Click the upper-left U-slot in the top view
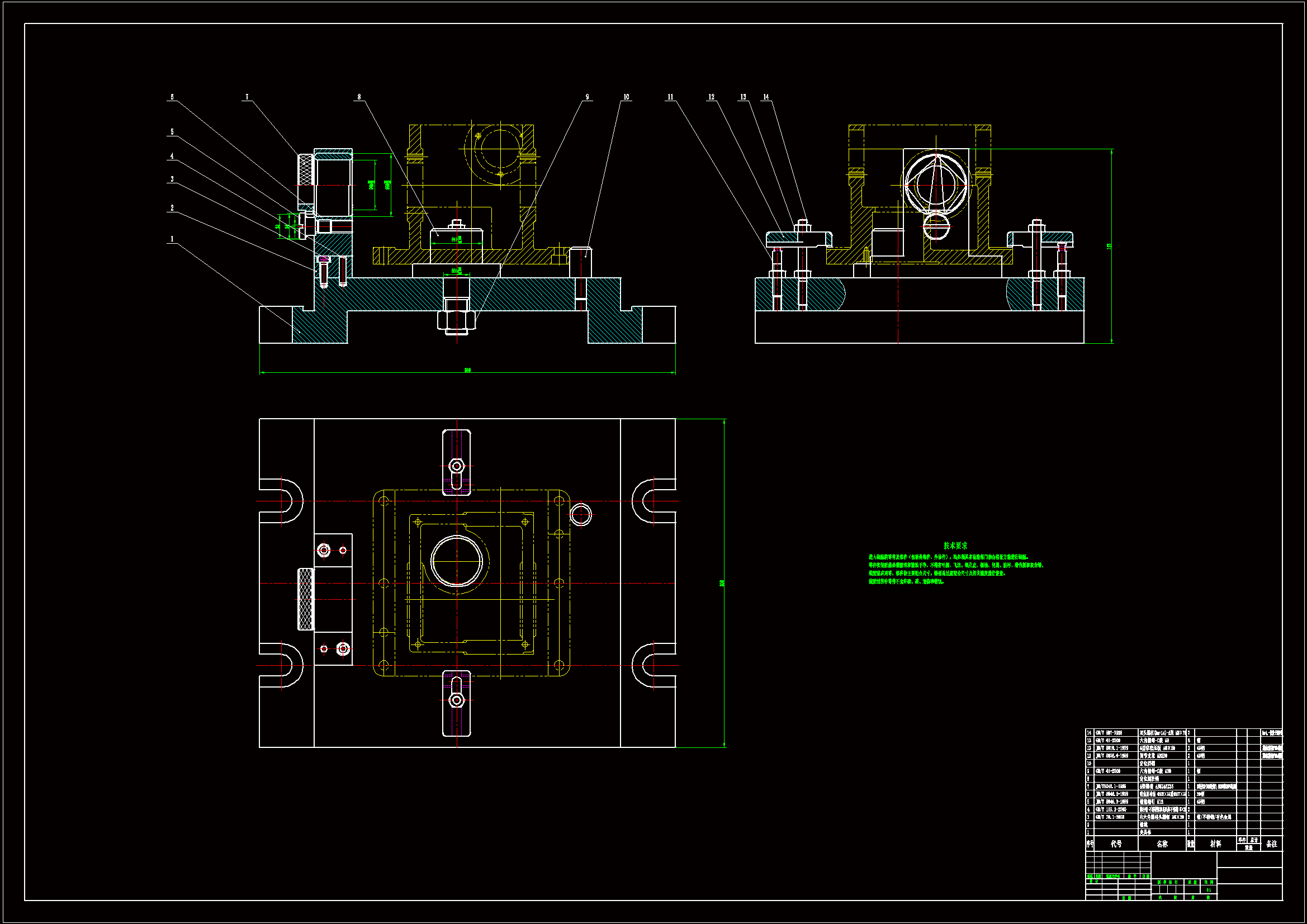The image size is (1307, 924). (283, 501)
